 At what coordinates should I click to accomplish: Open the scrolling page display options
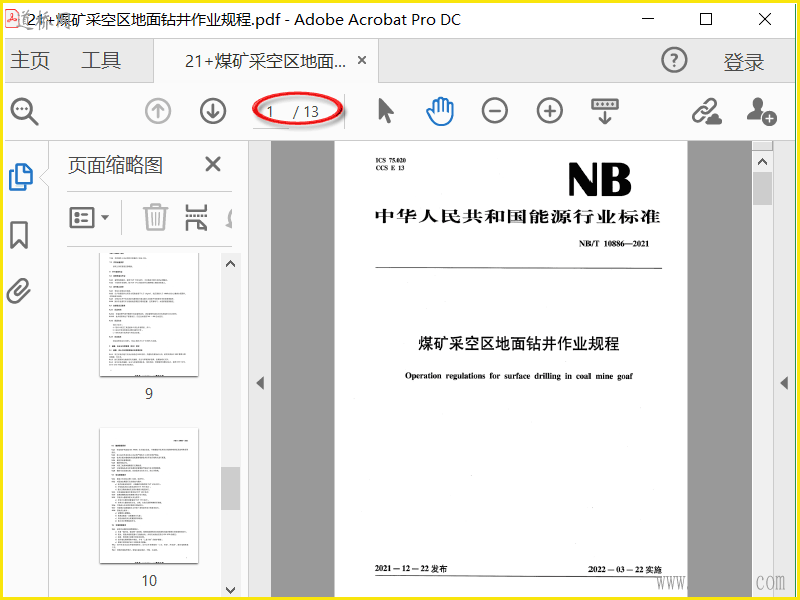coord(605,111)
